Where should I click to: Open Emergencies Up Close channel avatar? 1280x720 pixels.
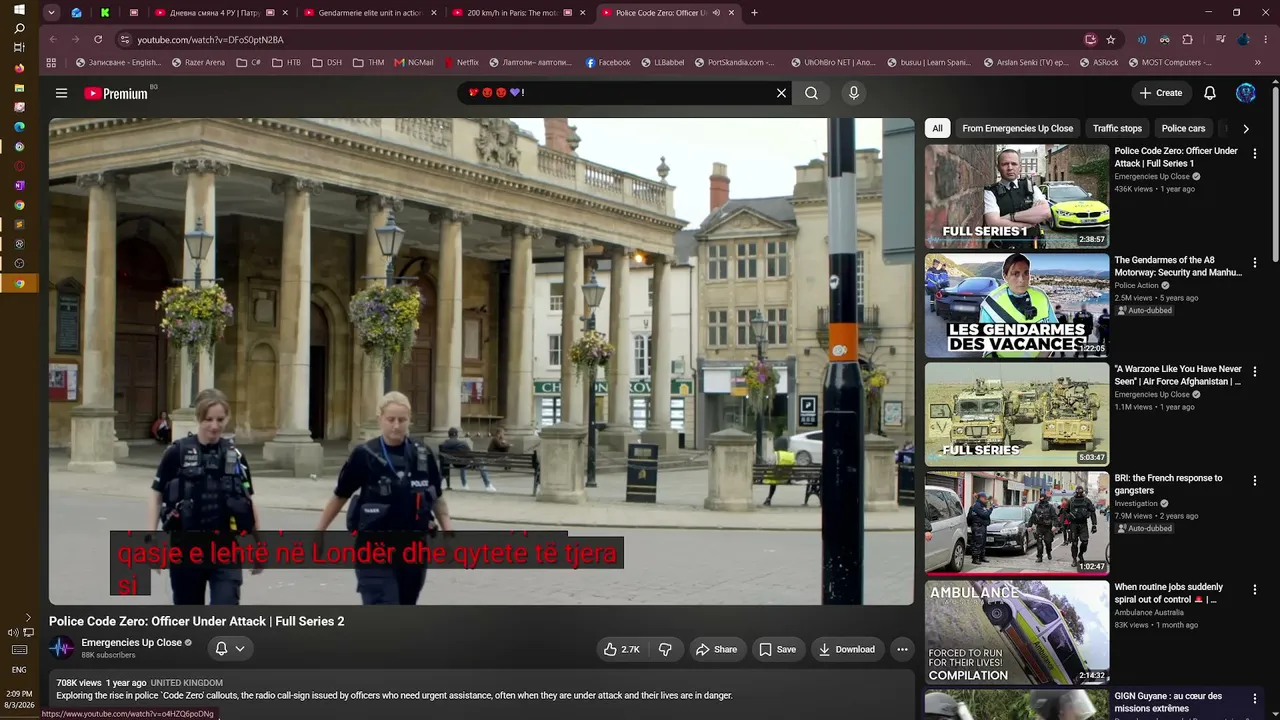pos(62,648)
